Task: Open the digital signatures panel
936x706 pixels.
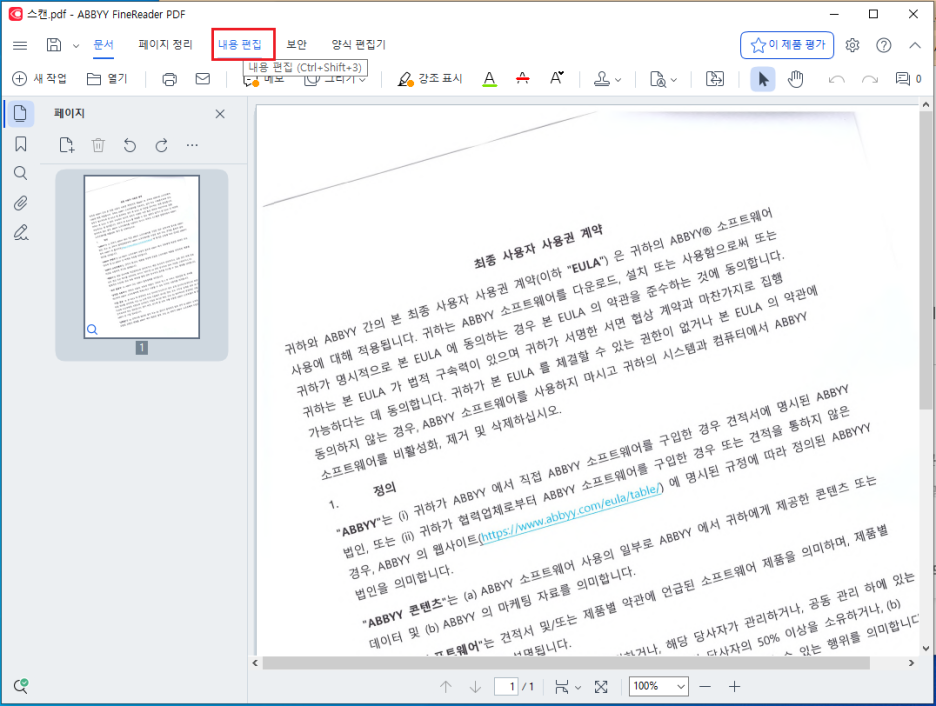Action: tap(20, 232)
